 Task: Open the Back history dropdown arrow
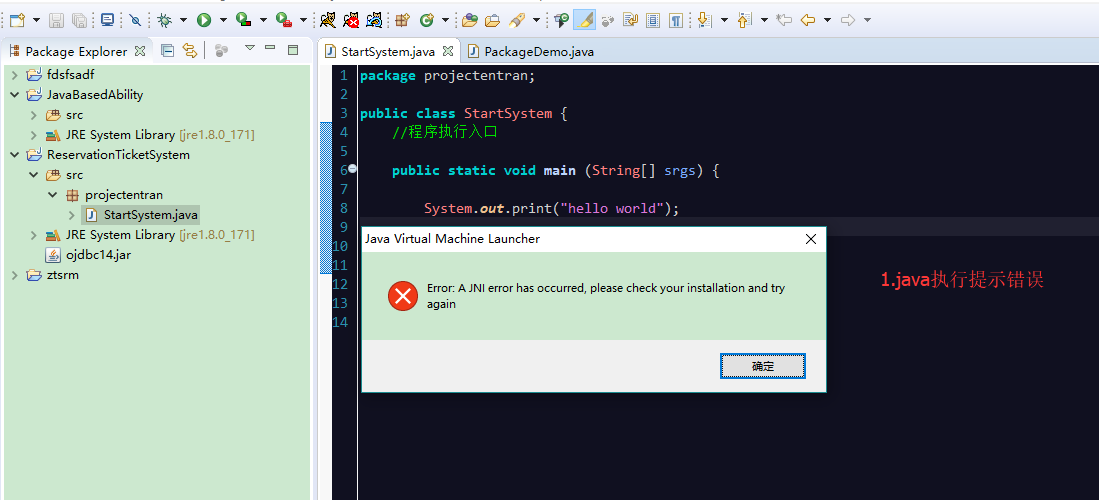(827, 20)
